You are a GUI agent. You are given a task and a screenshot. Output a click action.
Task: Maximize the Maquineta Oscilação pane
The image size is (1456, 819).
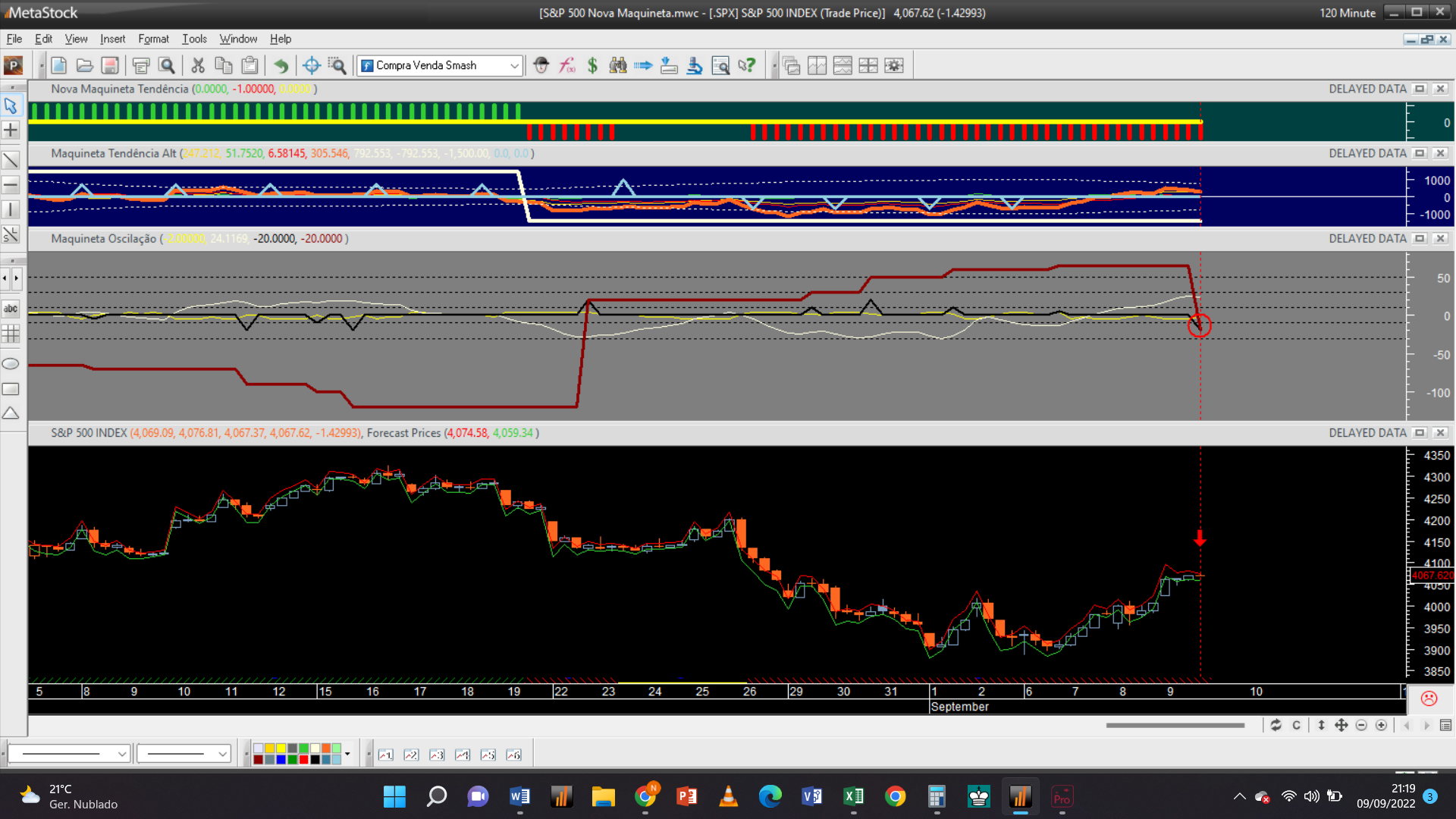pyautogui.click(x=1420, y=239)
